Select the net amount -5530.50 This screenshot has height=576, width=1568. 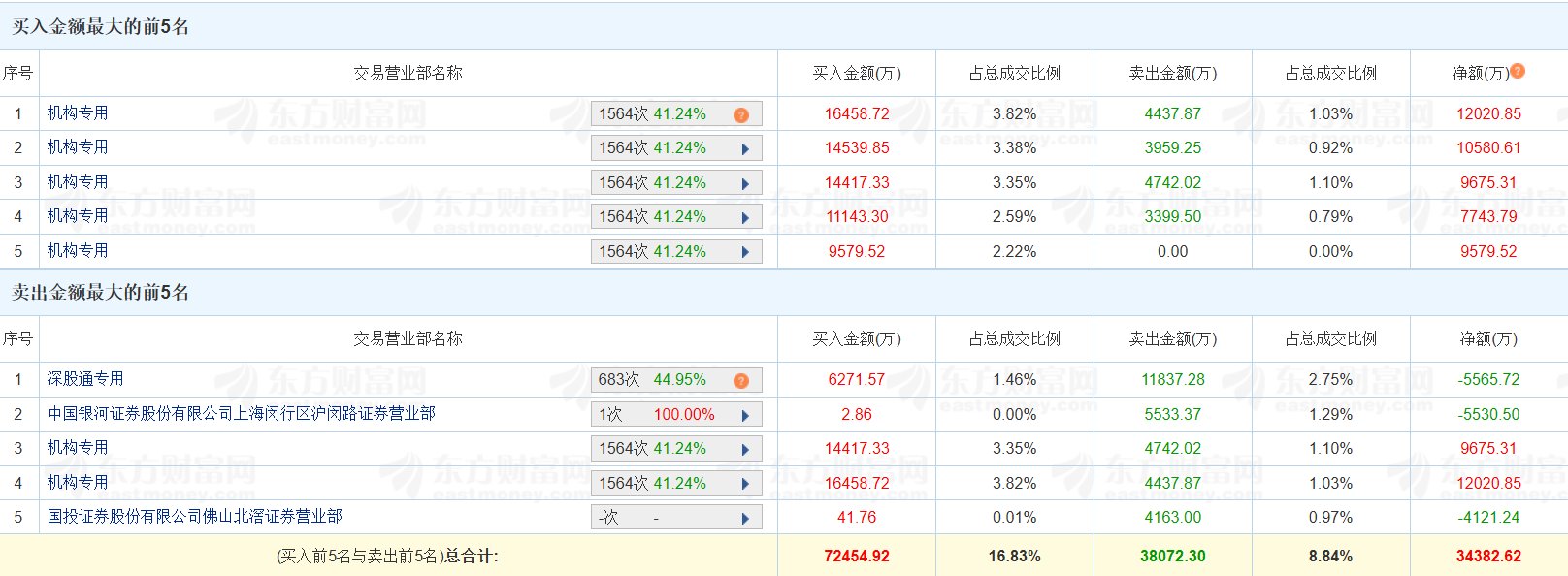coord(1488,415)
